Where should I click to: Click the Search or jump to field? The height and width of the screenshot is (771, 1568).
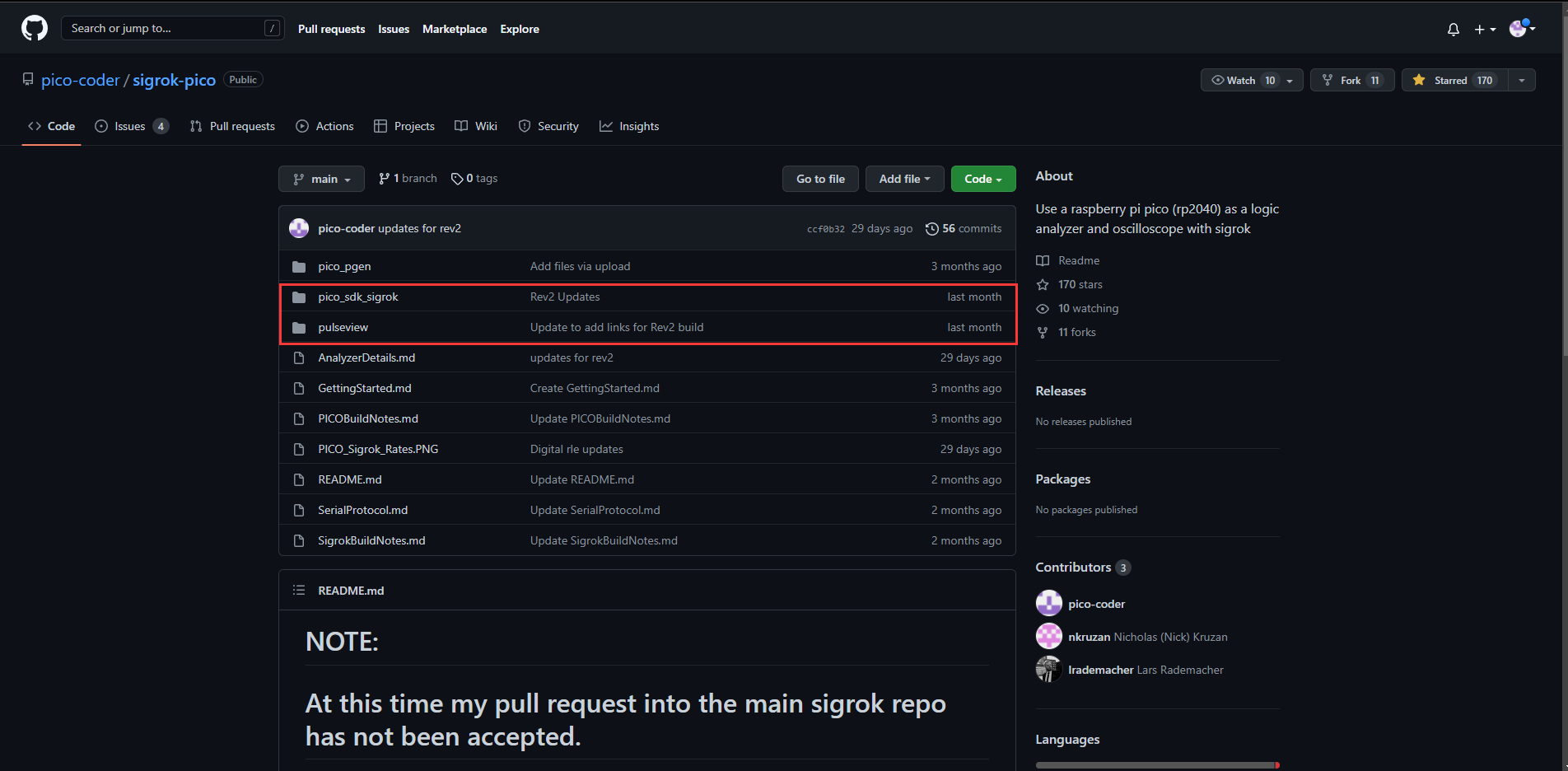[x=173, y=28]
